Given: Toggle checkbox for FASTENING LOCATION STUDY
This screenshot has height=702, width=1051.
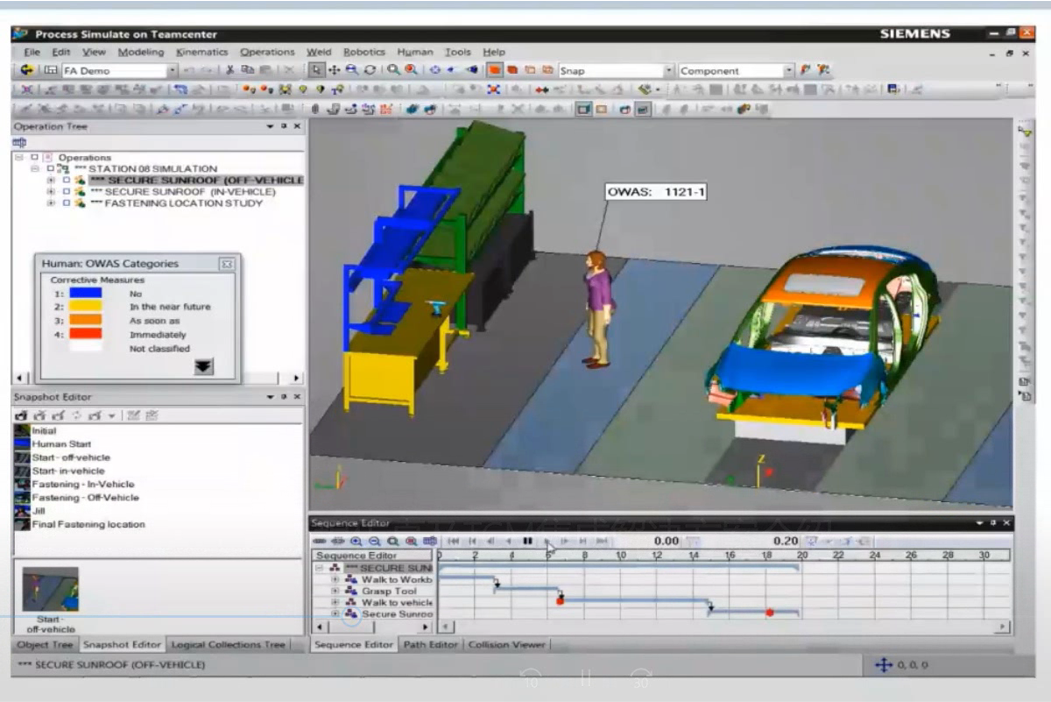Looking at the screenshot, I should click(66, 203).
